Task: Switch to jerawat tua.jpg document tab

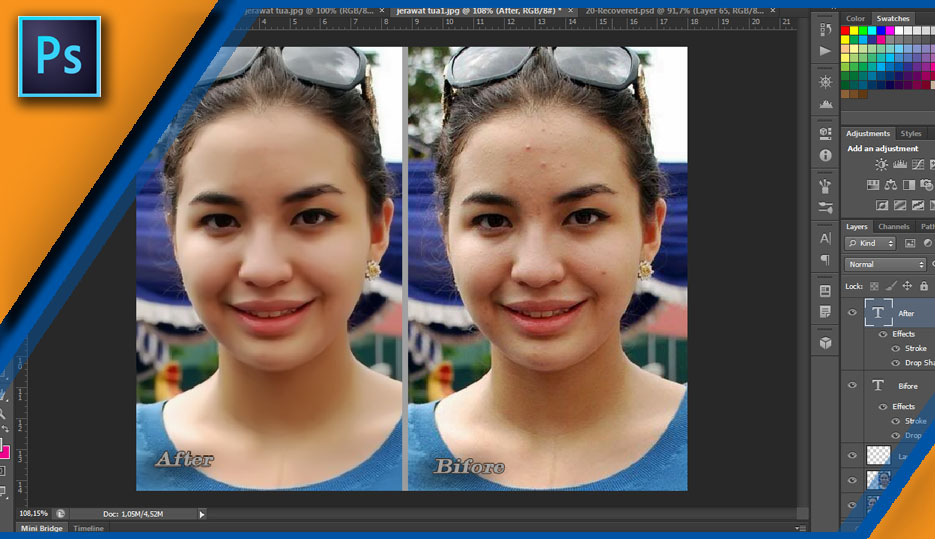Action: pos(309,11)
